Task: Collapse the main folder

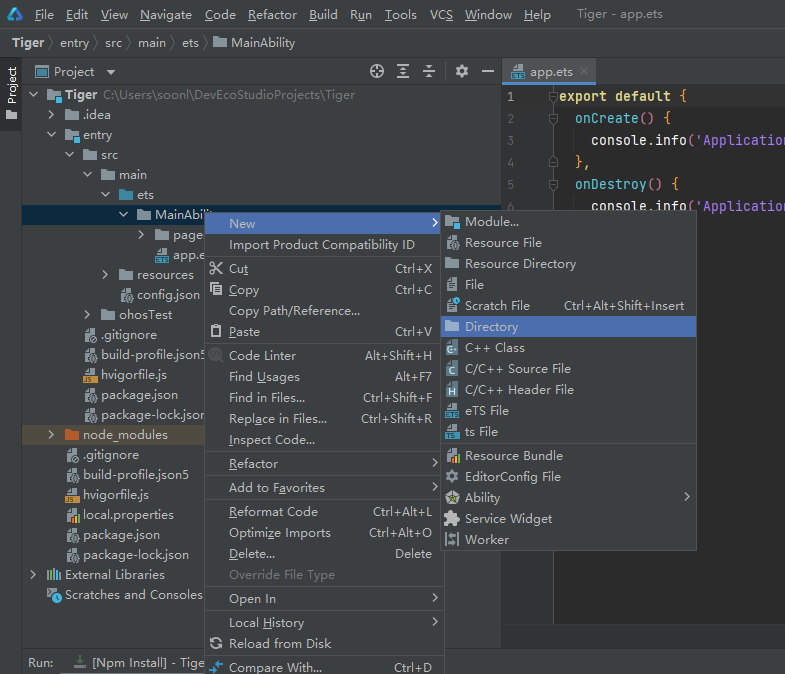Action: (88, 174)
